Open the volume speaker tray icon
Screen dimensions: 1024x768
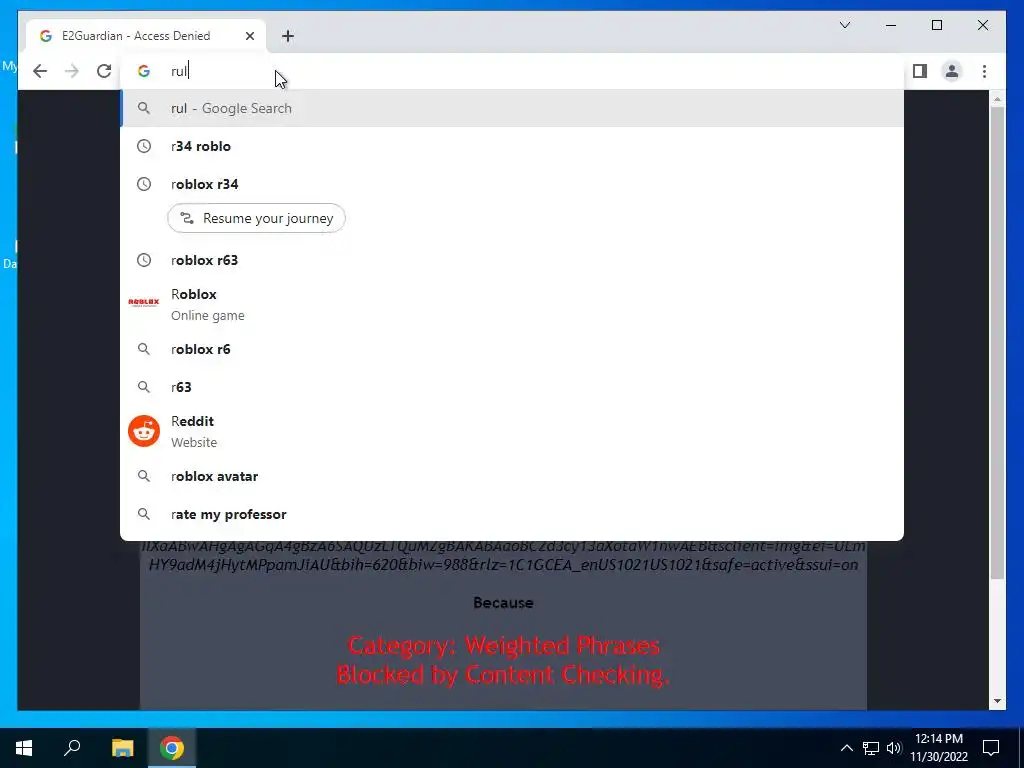tap(894, 748)
